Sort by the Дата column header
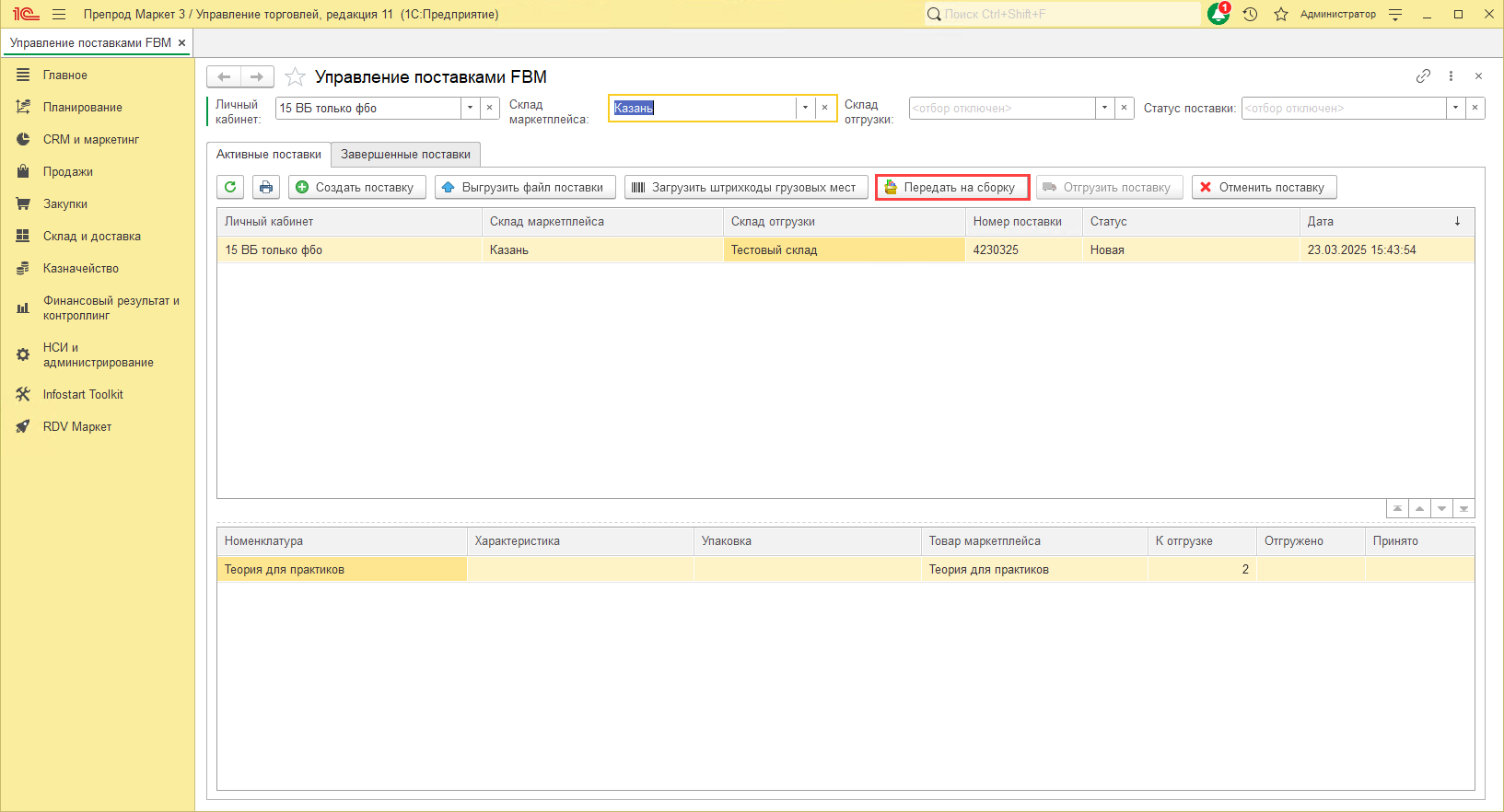The height and width of the screenshot is (812, 1504). (x=1387, y=222)
